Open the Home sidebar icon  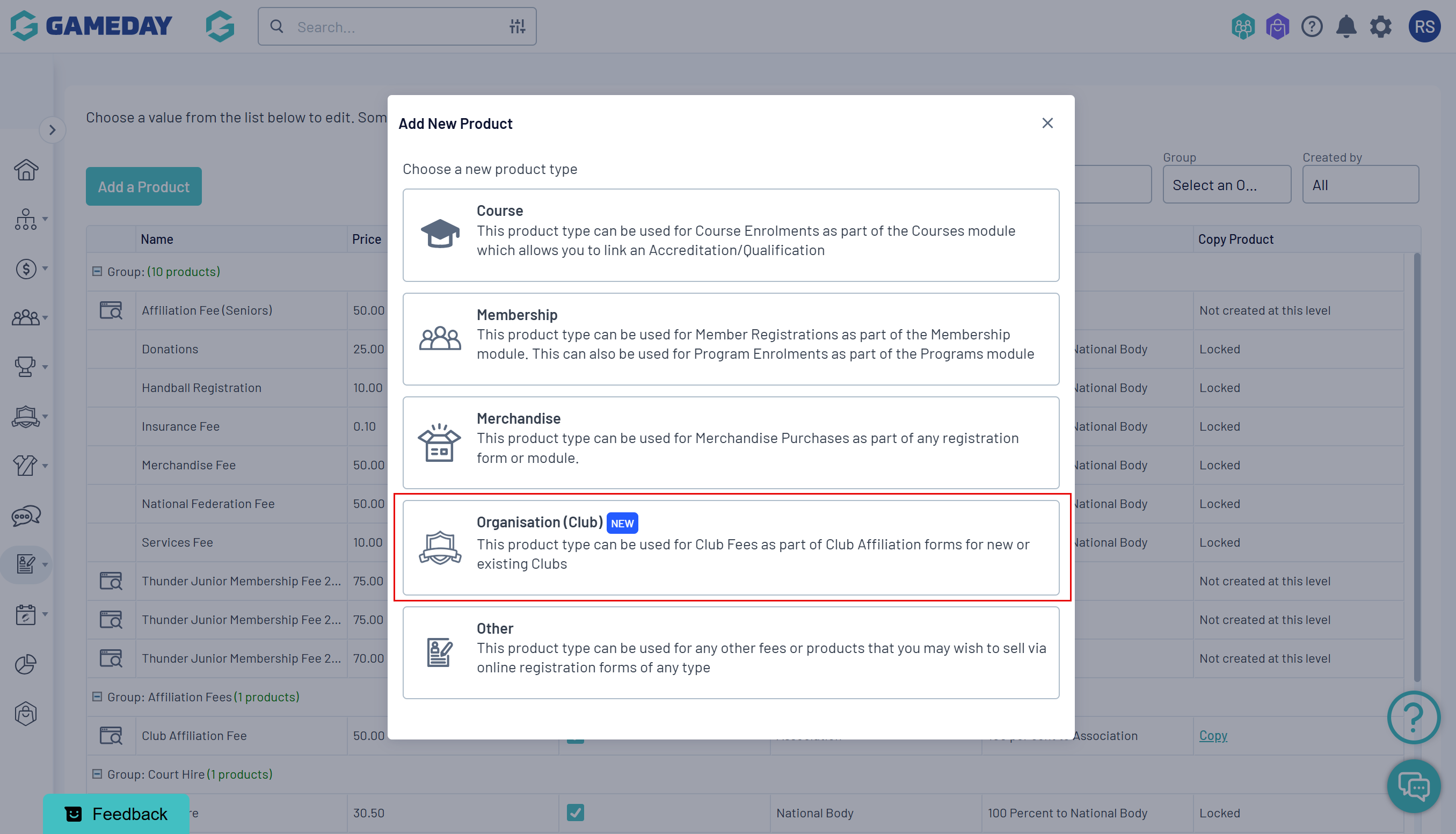pyautogui.click(x=26, y=170)
